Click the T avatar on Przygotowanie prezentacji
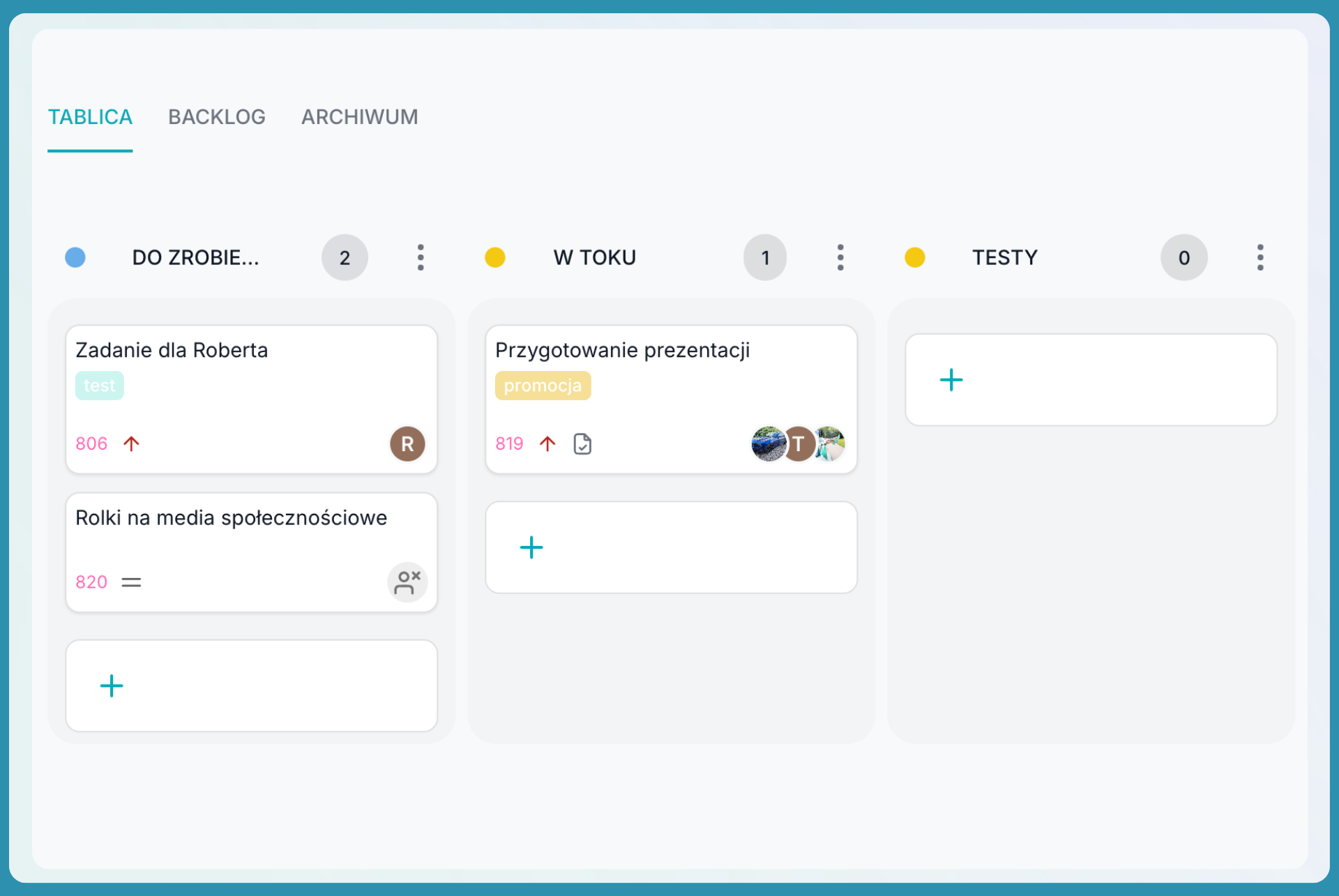The height and width of the screenshot is (896, 1339). point(799,443)
